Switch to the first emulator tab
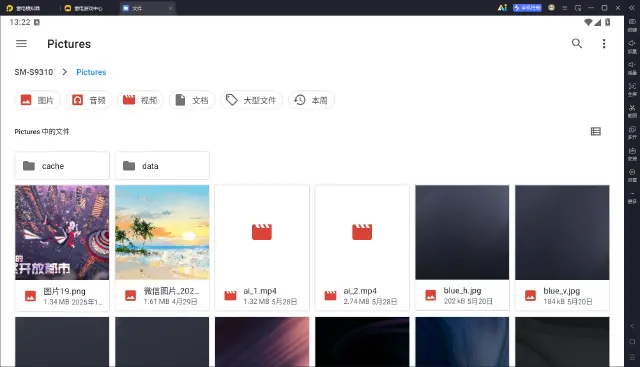The height and width of the screenshot is (367, 640). pos(23,8)
